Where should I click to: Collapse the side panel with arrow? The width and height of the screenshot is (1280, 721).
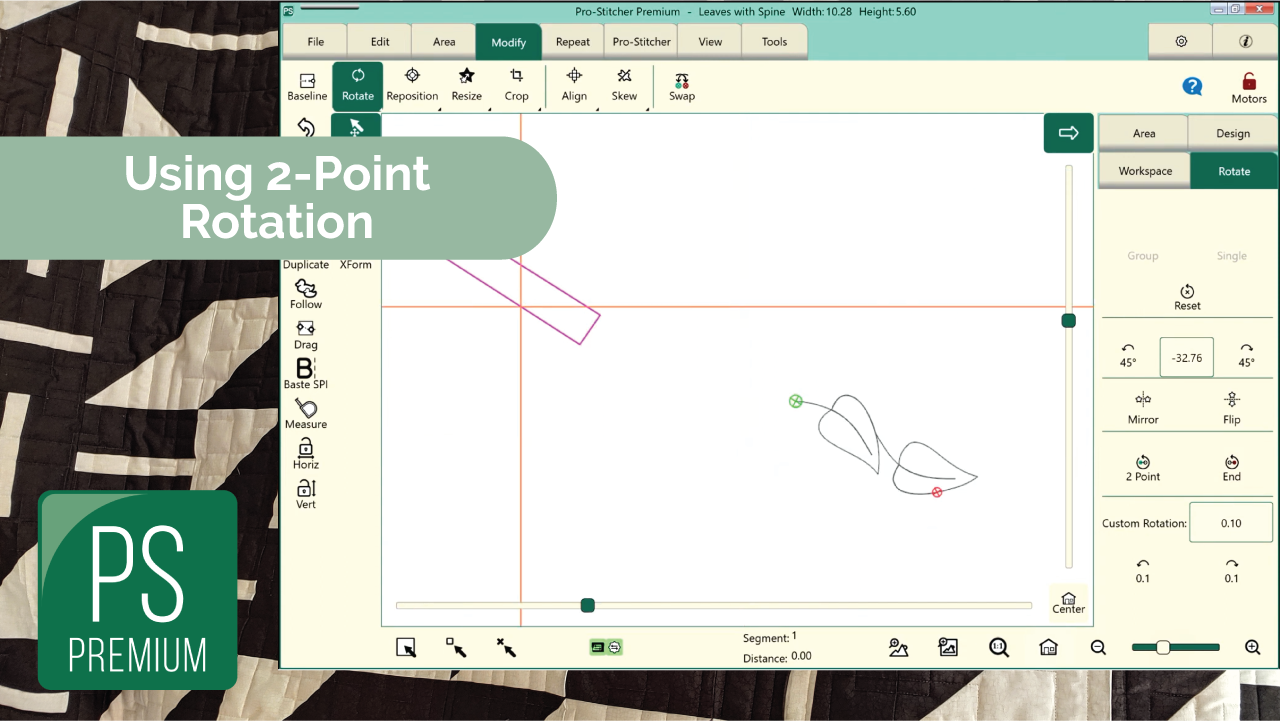[1068, 133]
